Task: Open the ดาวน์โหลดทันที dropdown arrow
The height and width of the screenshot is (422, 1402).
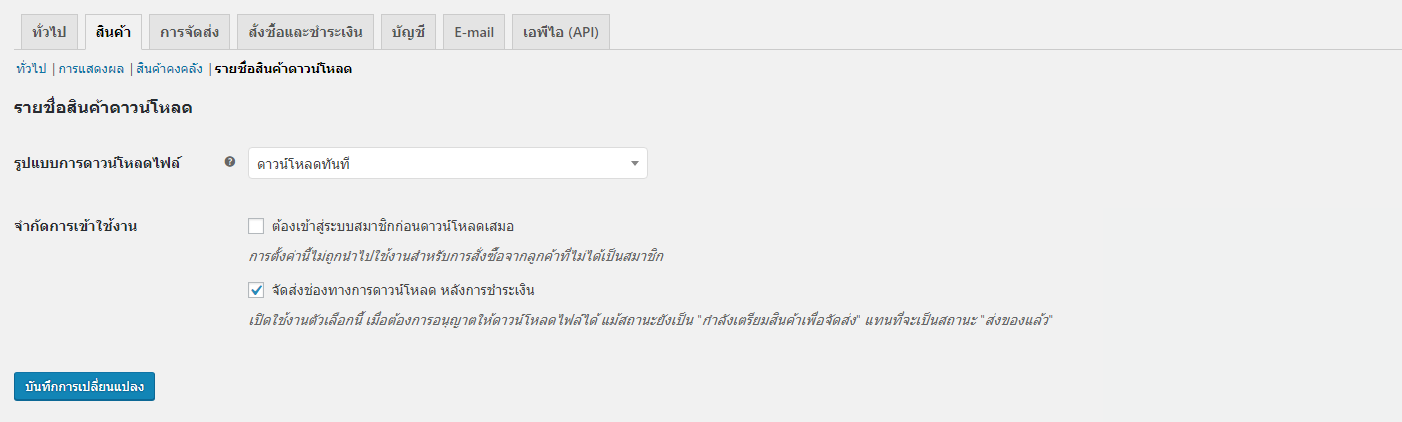Action: click(x=634, y=163)
